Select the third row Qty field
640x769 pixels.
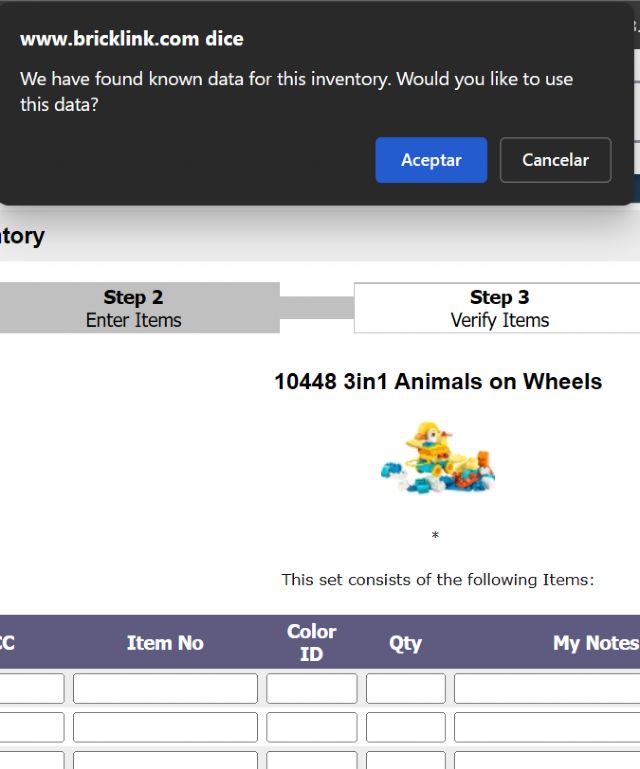[x=405, y=760]
